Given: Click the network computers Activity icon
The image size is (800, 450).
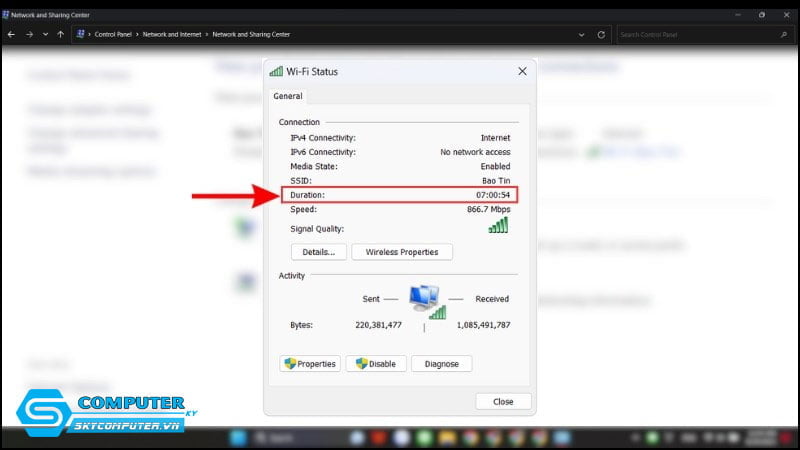Looking at the screenshot, I should [426, 300].
